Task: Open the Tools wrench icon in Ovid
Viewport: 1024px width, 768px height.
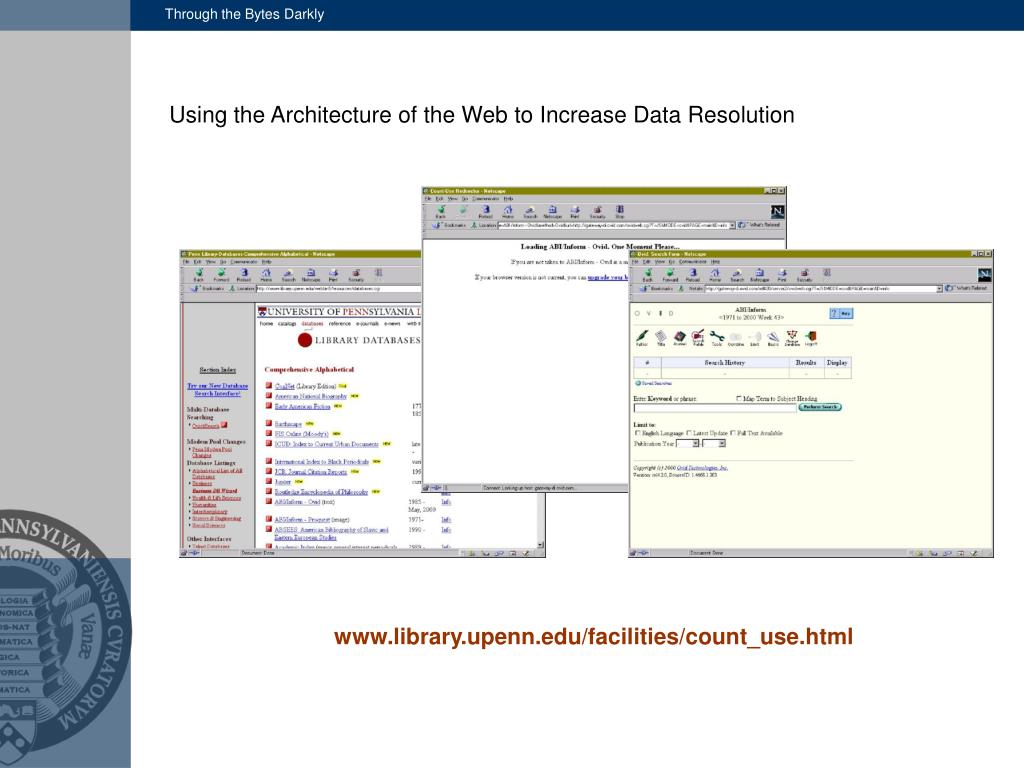Action: (x=717, y=338)
